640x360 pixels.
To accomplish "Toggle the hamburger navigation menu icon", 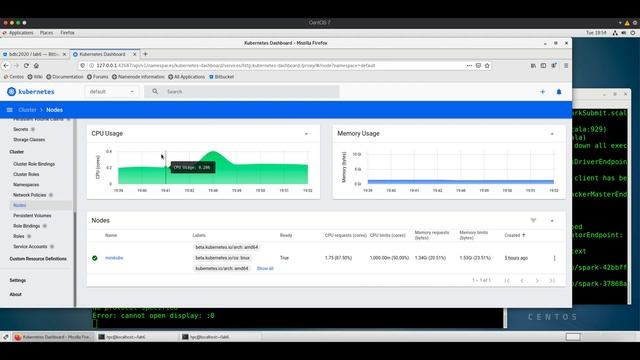I will (x=10, y=110).
